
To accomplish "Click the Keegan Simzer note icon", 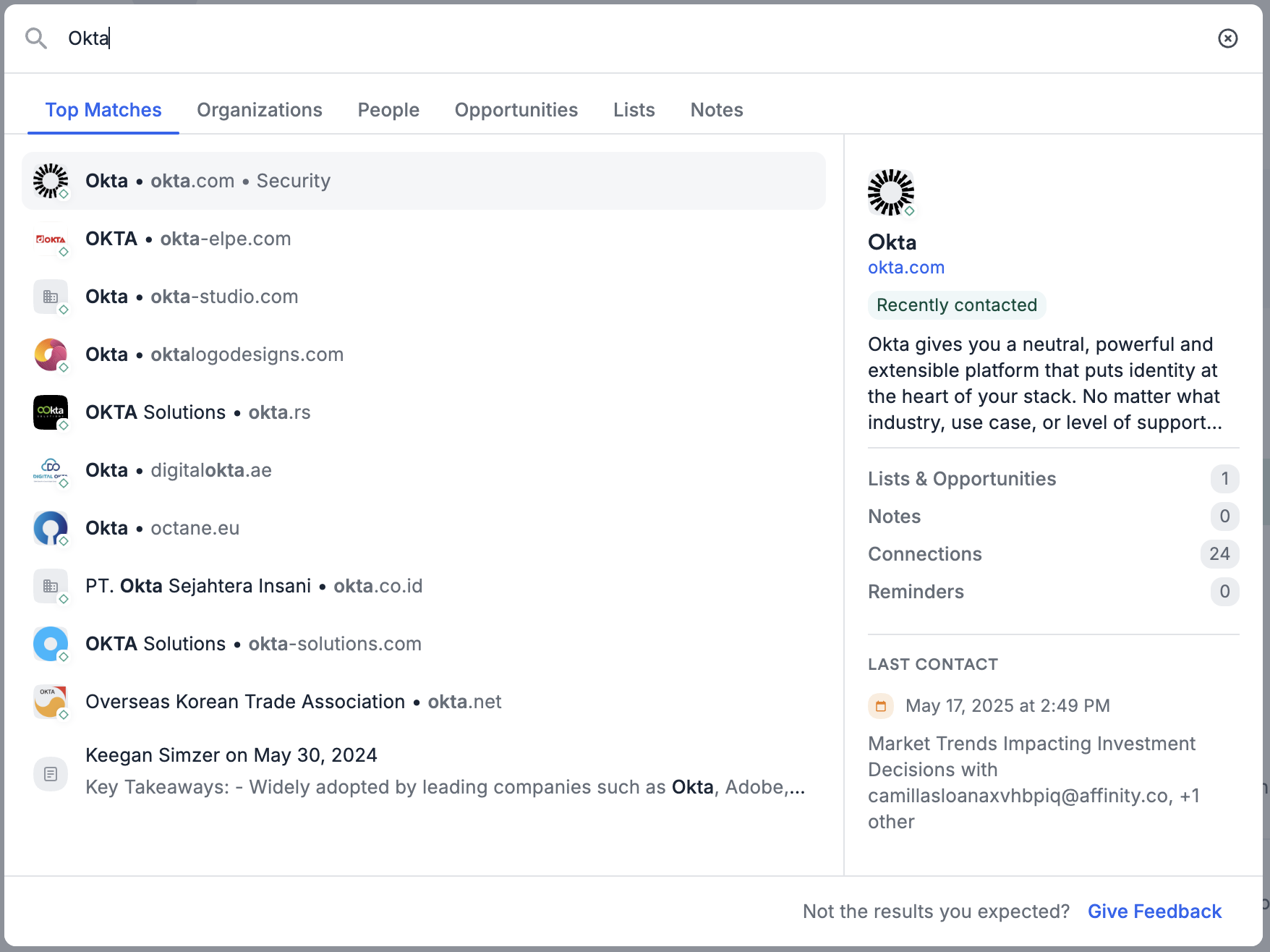I will (51, 774).
